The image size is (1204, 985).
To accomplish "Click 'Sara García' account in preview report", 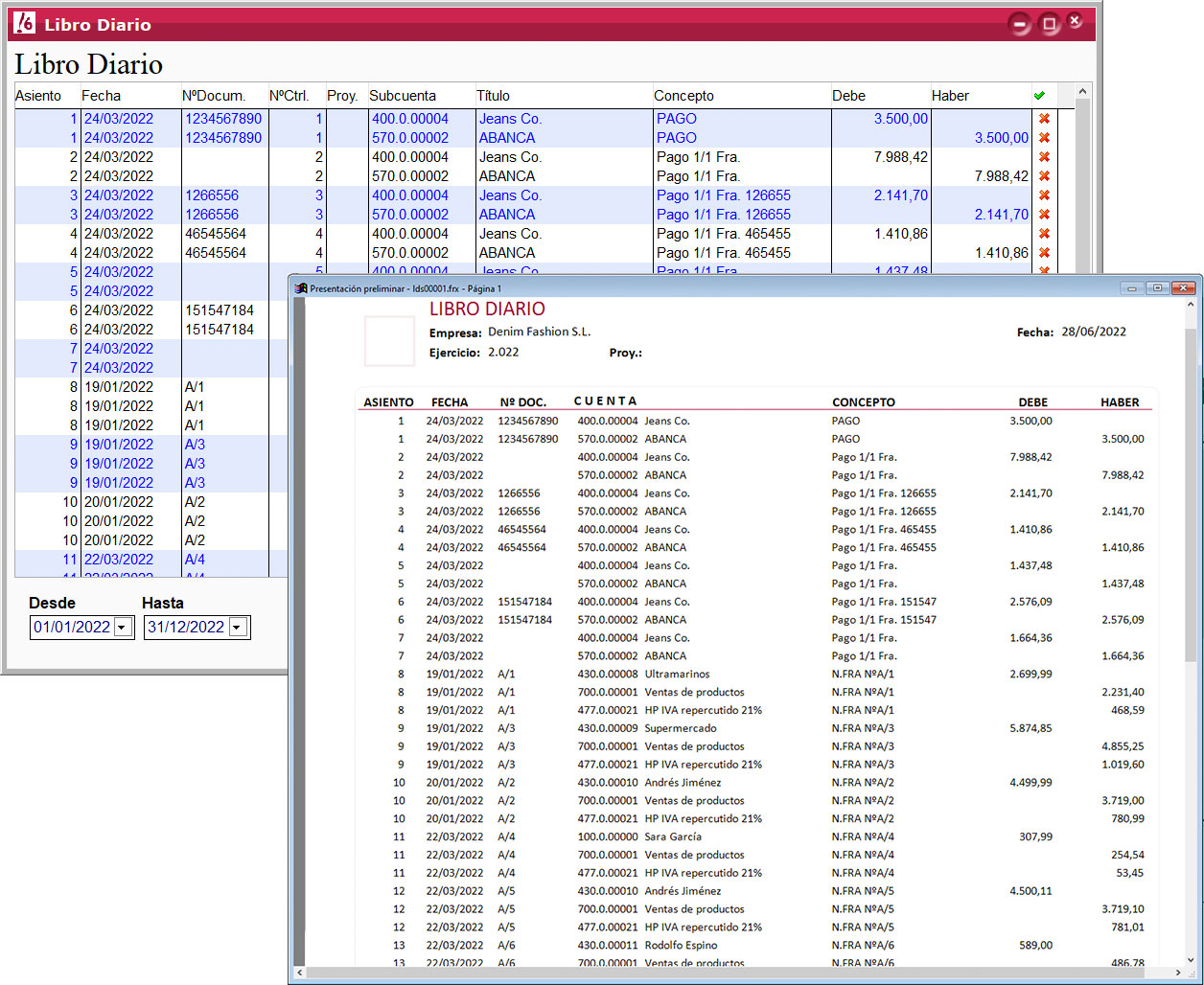I will 673,836.
